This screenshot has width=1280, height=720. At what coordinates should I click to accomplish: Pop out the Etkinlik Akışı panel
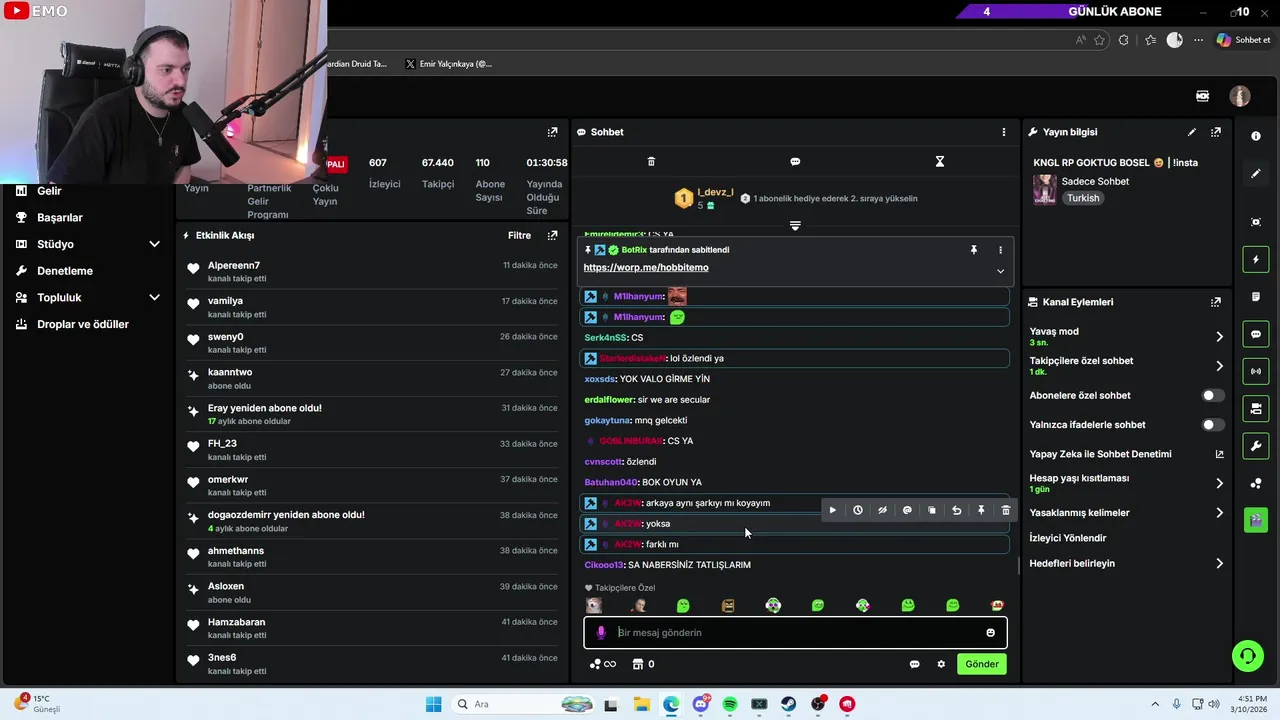(x=552, y=236)
